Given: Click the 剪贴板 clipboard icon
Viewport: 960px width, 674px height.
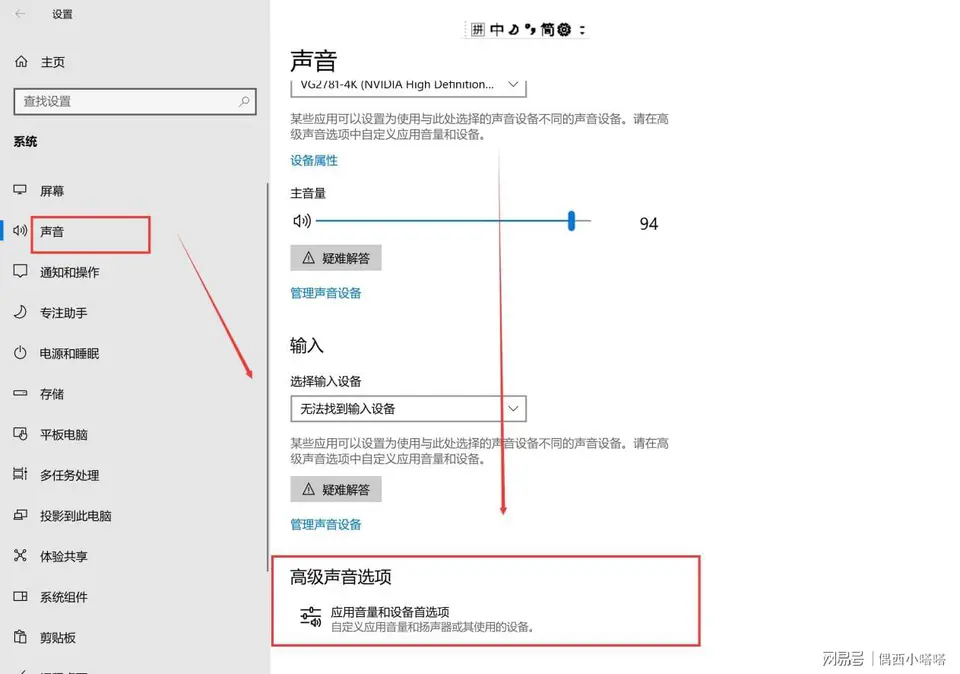Looking at the screenshot, I should coord(20,638).
